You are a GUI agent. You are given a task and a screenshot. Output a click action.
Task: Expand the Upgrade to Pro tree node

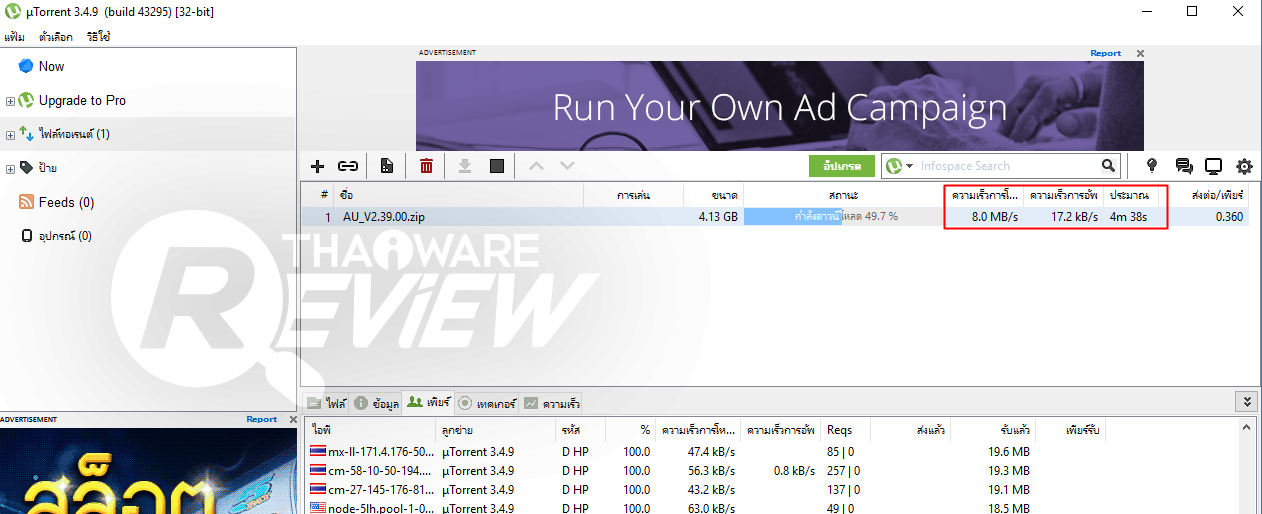pyautogui.click(x=10, y=101)
